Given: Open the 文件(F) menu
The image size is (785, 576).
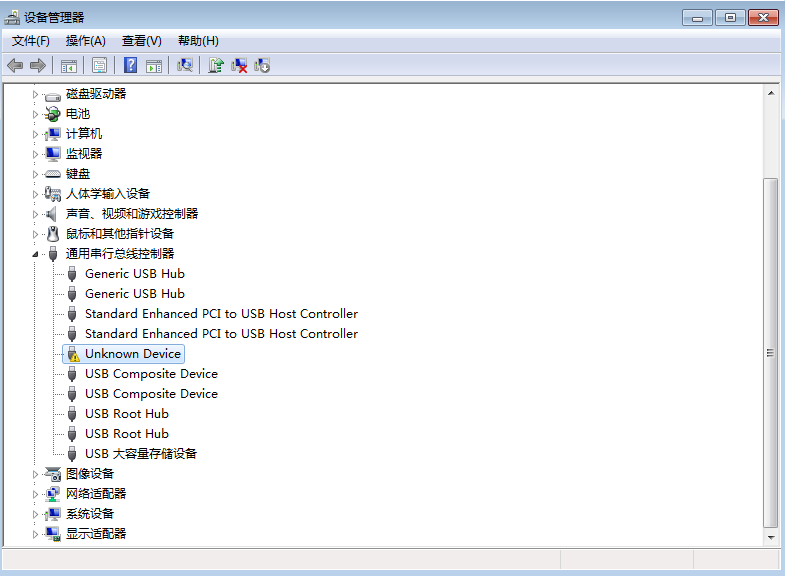Looking at the screenshot, I should click(31, 41).
